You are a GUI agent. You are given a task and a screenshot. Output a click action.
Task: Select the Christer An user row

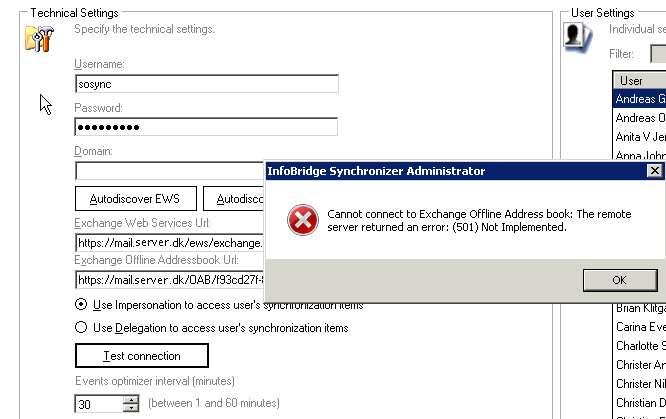click(x=640, y=365)
